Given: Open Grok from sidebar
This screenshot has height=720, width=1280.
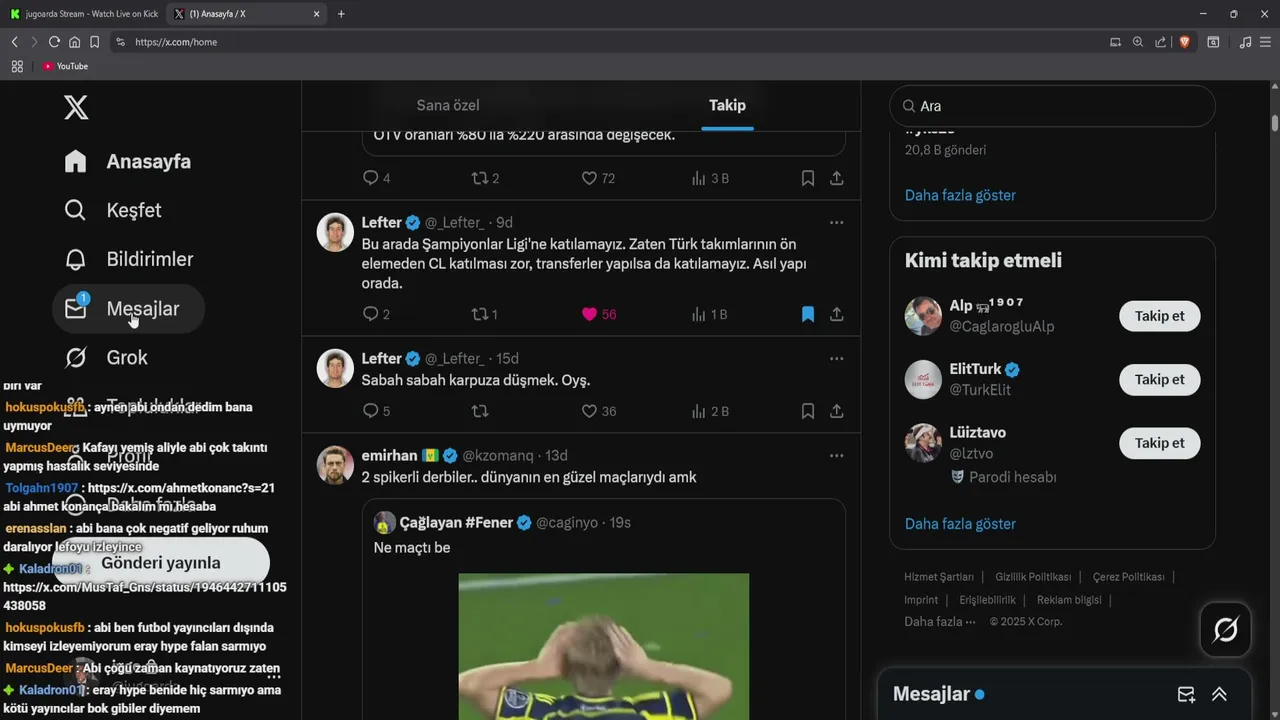Looking at the screenshot, I should 105,357.
